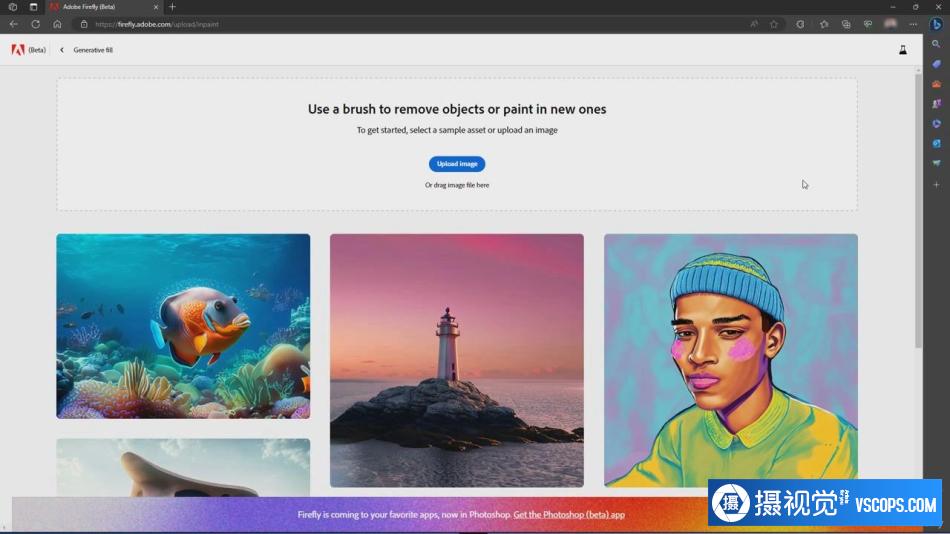Open the beaker labs icon in Firefly header
Viewport: 950px width, 534px height.
tap(903, 50)
